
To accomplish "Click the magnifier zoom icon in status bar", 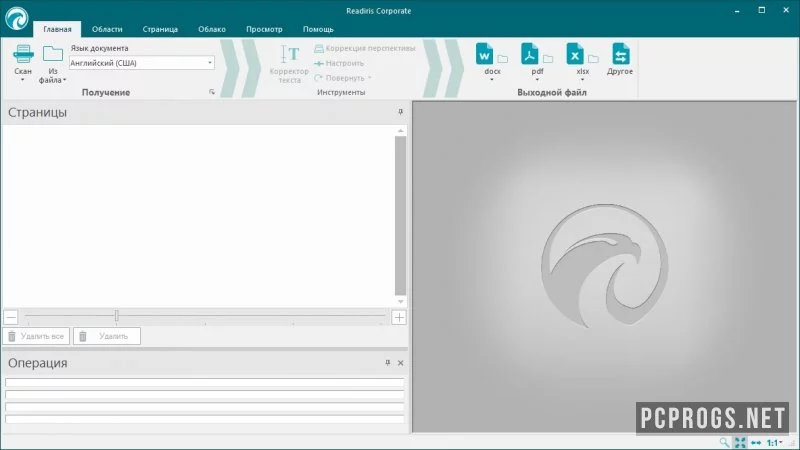I will 724,442.
